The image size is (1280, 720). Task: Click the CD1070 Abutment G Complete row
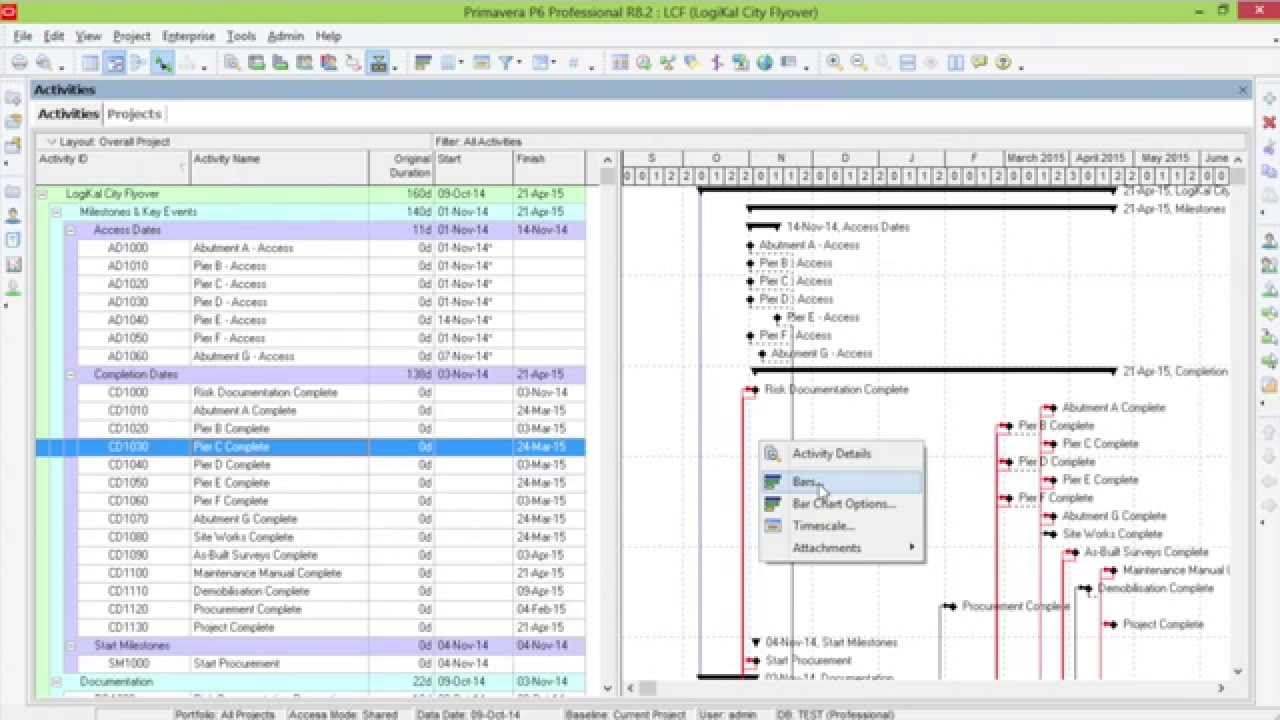(x=311, y=519)
